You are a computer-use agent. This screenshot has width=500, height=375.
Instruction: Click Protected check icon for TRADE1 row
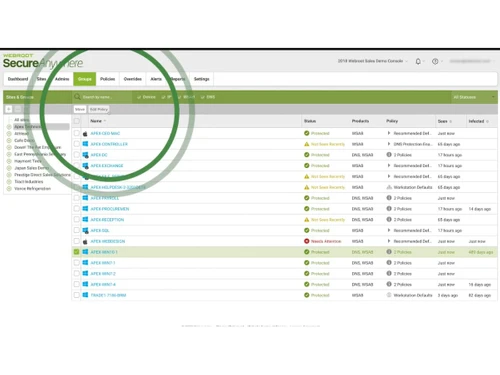307,295
